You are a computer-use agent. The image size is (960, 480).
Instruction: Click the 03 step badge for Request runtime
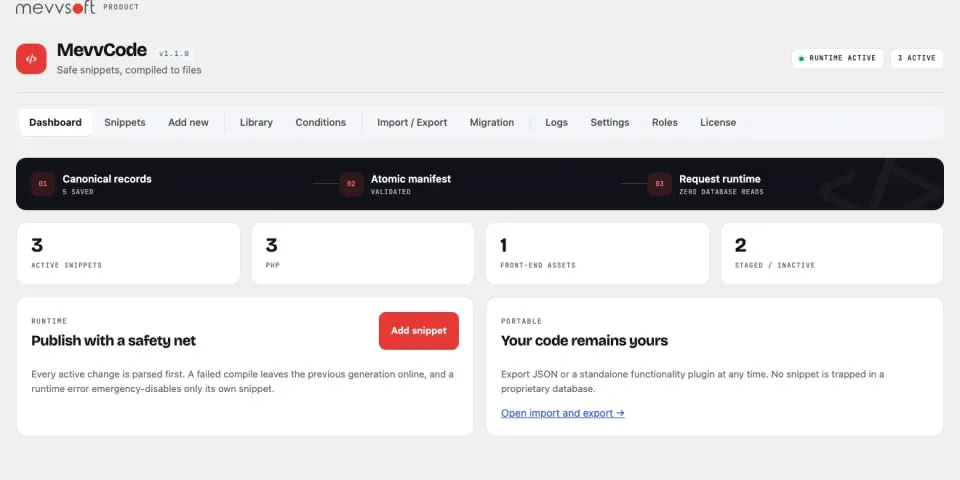pyautogui.click(x=659, y=184)
